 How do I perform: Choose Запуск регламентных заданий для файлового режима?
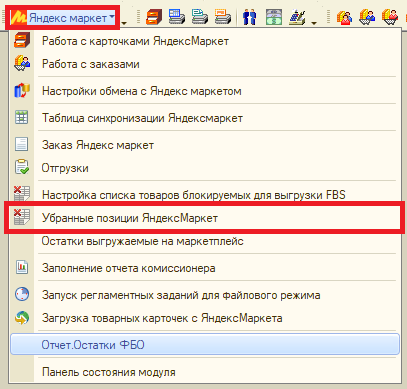pyautogui.click(x=205, y=295)
